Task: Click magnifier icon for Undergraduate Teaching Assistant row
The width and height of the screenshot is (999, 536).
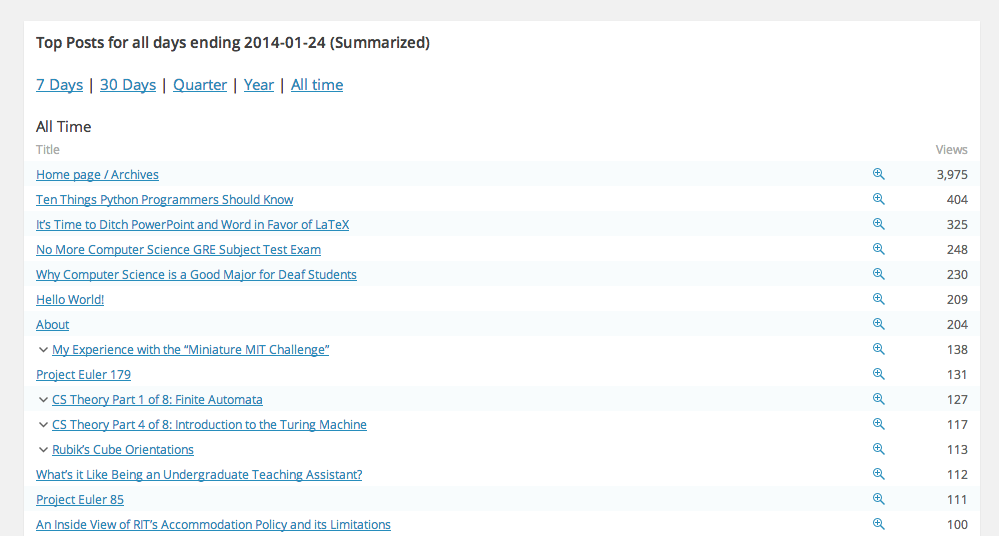Action: click(879, 474)
